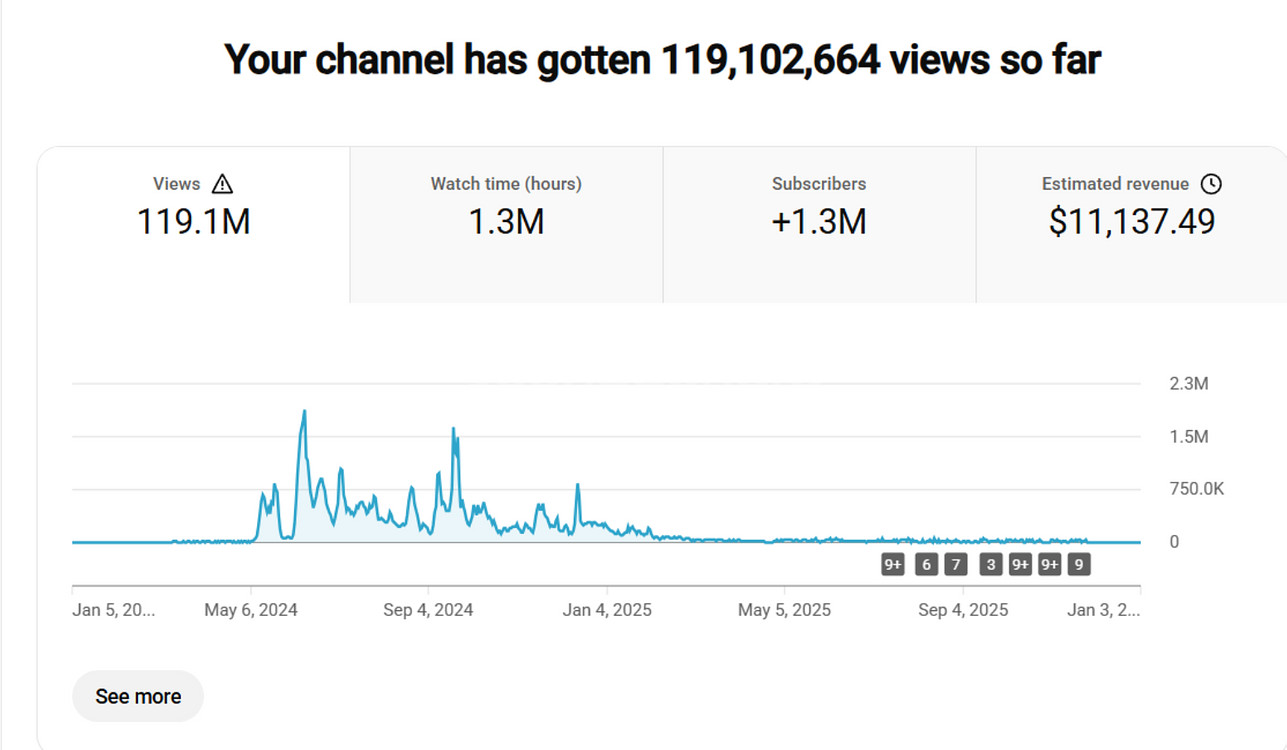This screenshot has width=1287, height=750.
Task: Open the 9+ marker directly left of 9
Action: pyautogui.click(x=1049, y=565)
